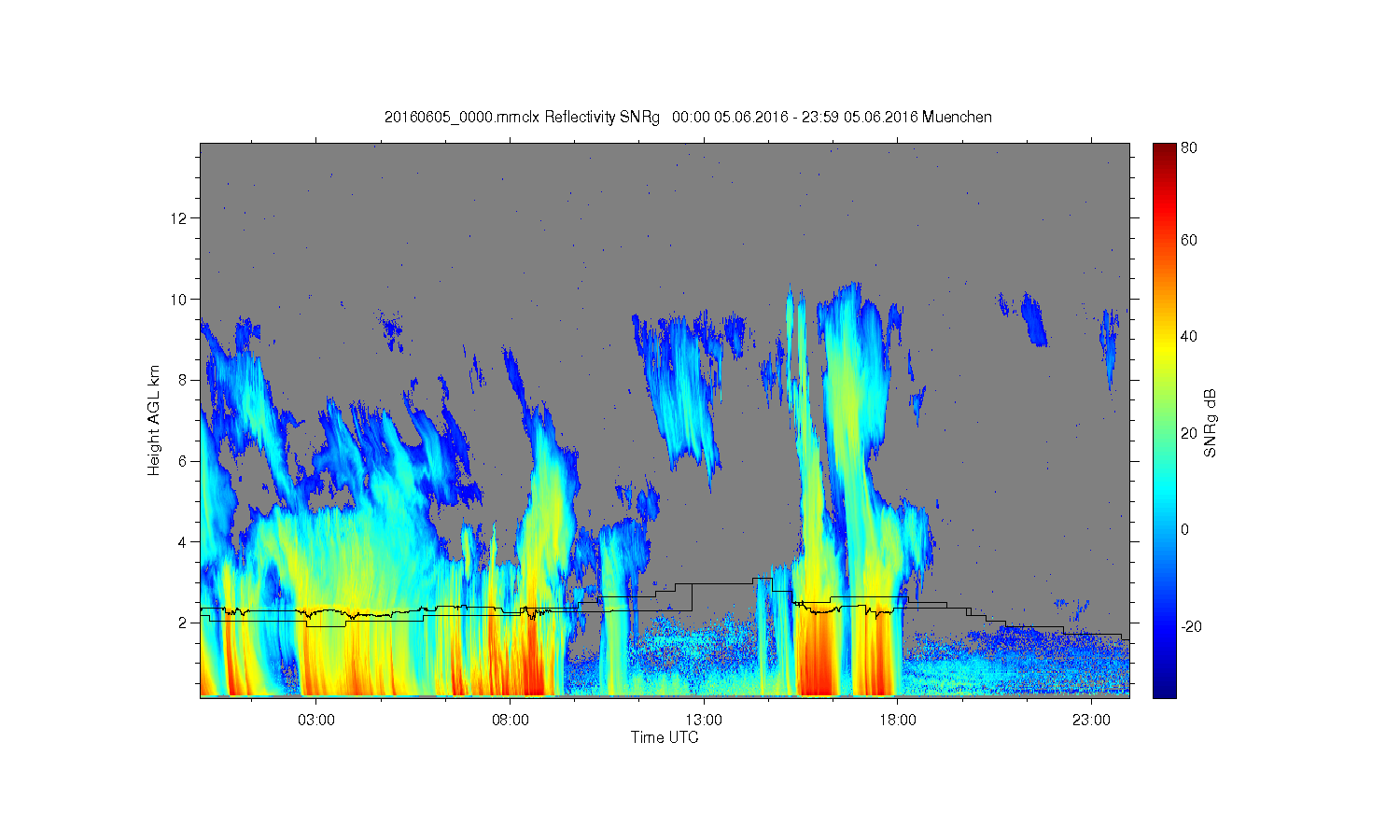
Task: Click the height axis tick label 4
Action: pyautogui.click(x=183, y=542)
